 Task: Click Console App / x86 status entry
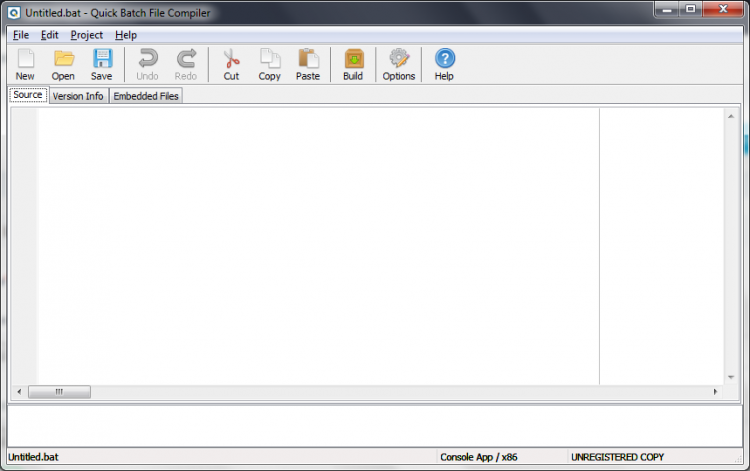click(x=479, y=457)
